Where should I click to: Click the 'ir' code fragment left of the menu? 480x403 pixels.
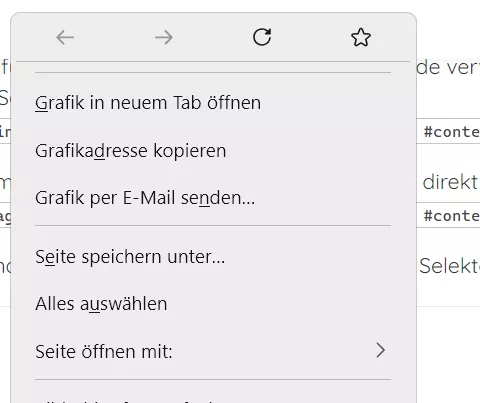[5, 132]
